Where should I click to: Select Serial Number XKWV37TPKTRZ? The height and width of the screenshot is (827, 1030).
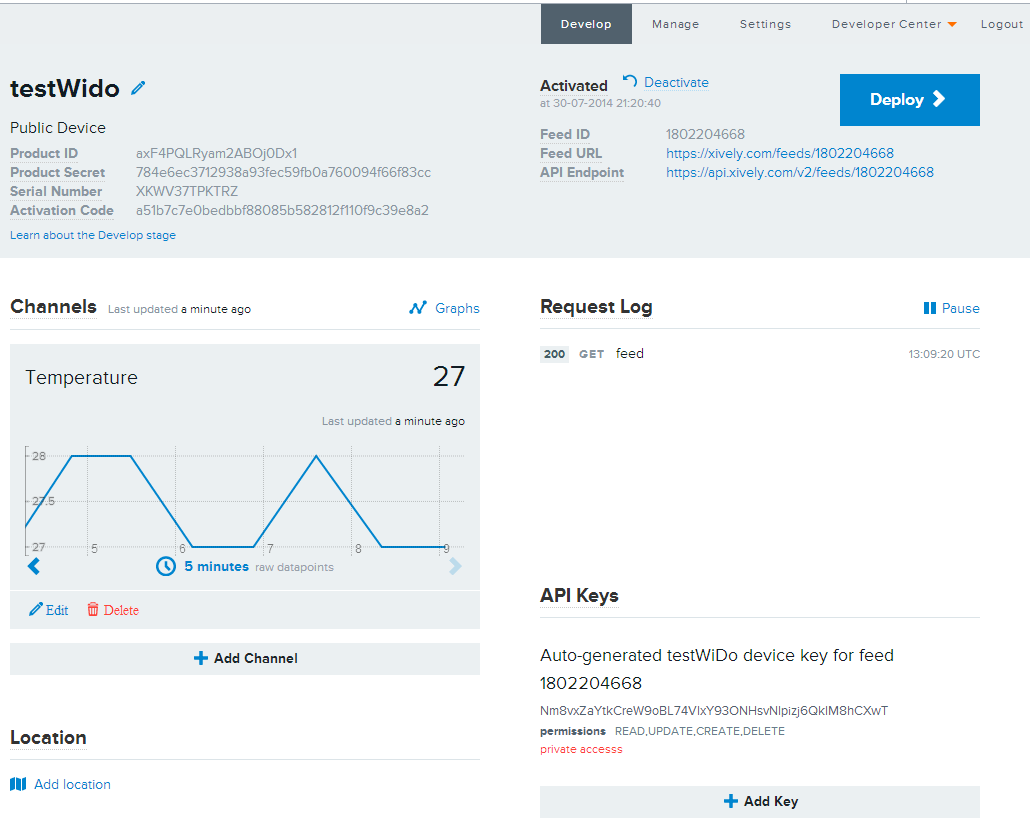pyautogui.click(x=187, y=191)
